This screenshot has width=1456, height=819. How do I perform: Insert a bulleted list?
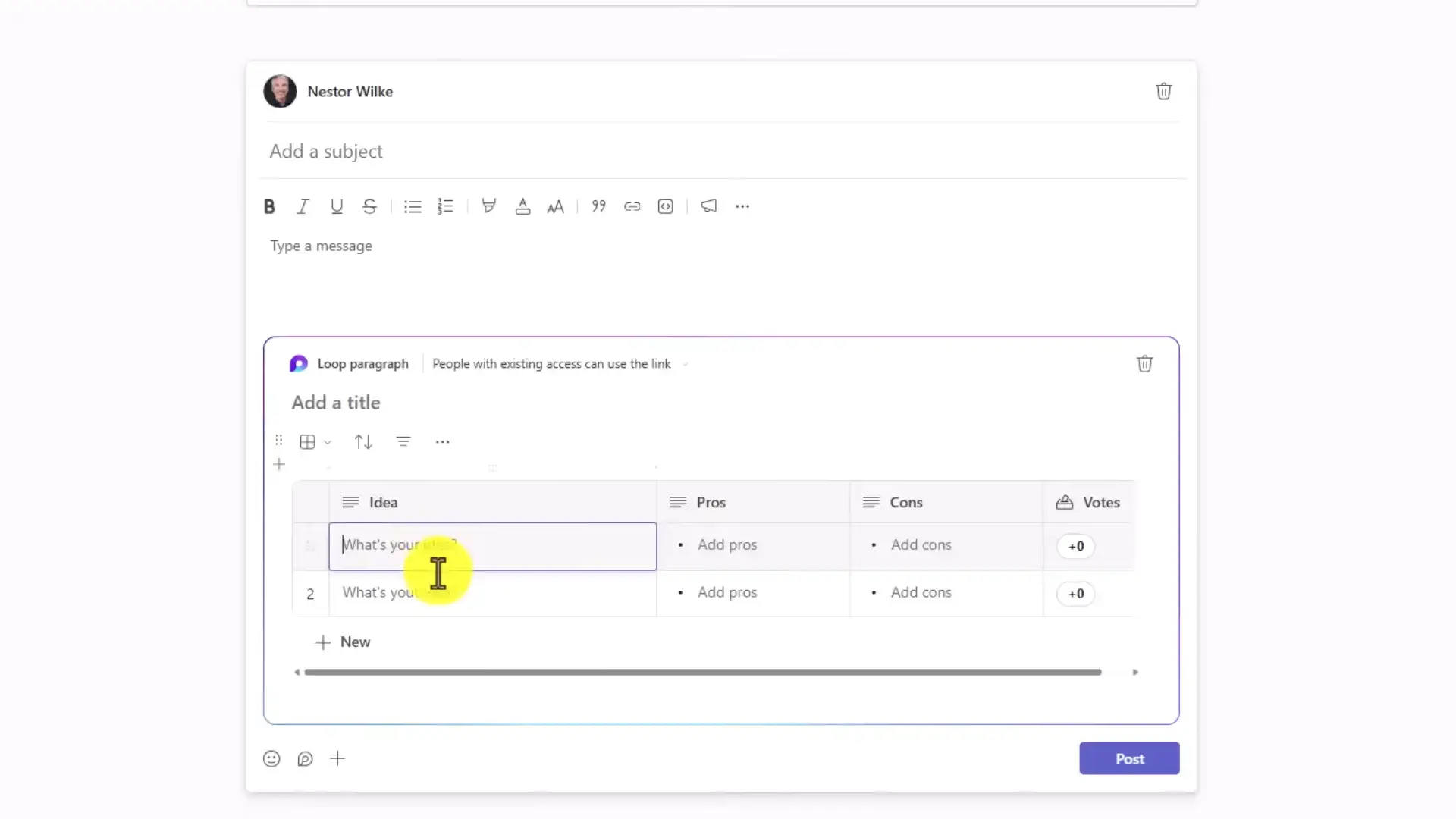(413, 206)
